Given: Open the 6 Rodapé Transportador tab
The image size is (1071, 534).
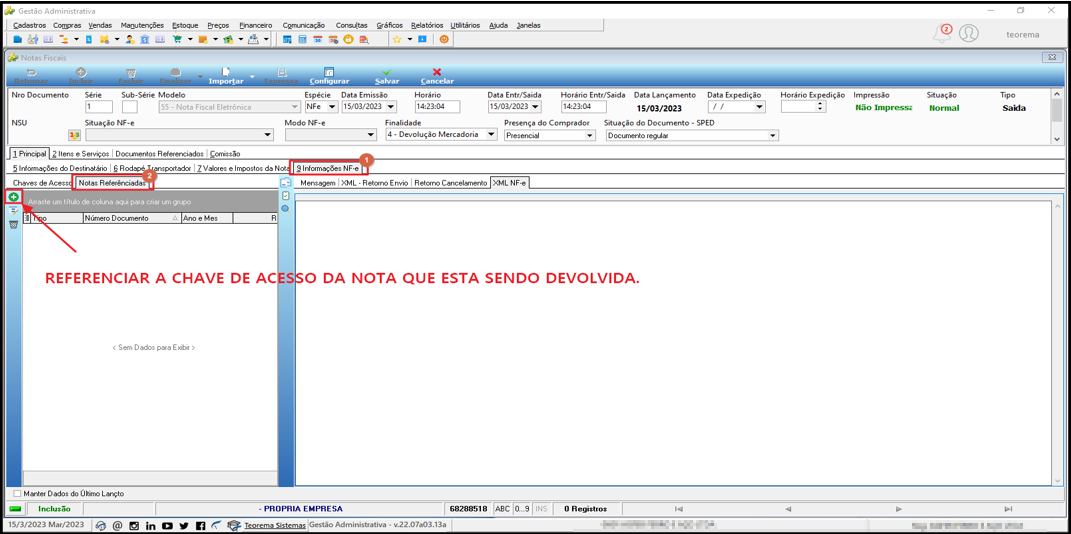Looking at the screenshot, I should (152, 167).
